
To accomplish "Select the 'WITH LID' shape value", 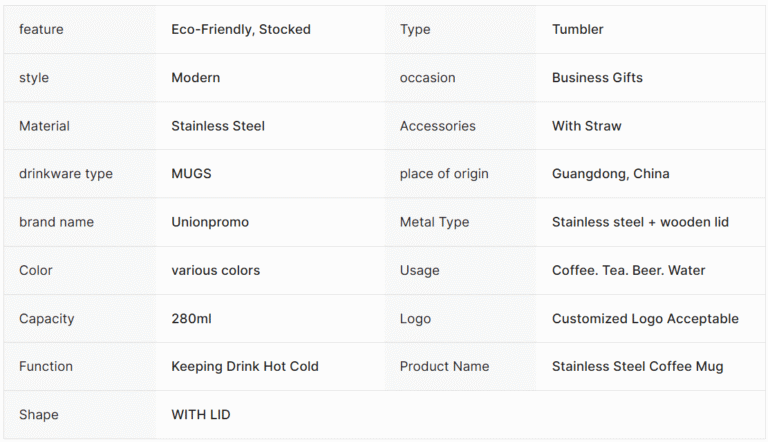I will click(201, 415).
